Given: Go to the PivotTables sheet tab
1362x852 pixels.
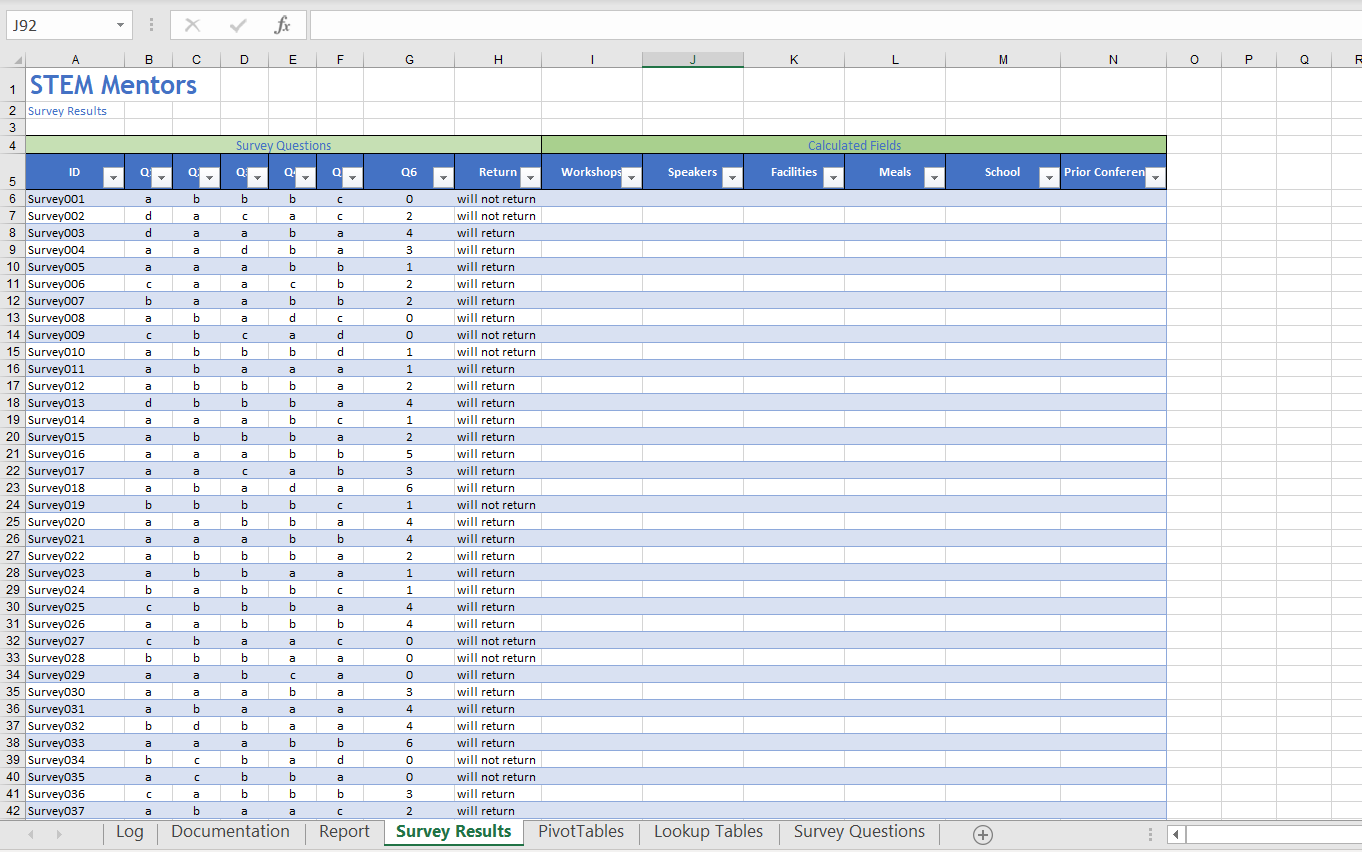Looking at the screenshot, I should point(581,832).
